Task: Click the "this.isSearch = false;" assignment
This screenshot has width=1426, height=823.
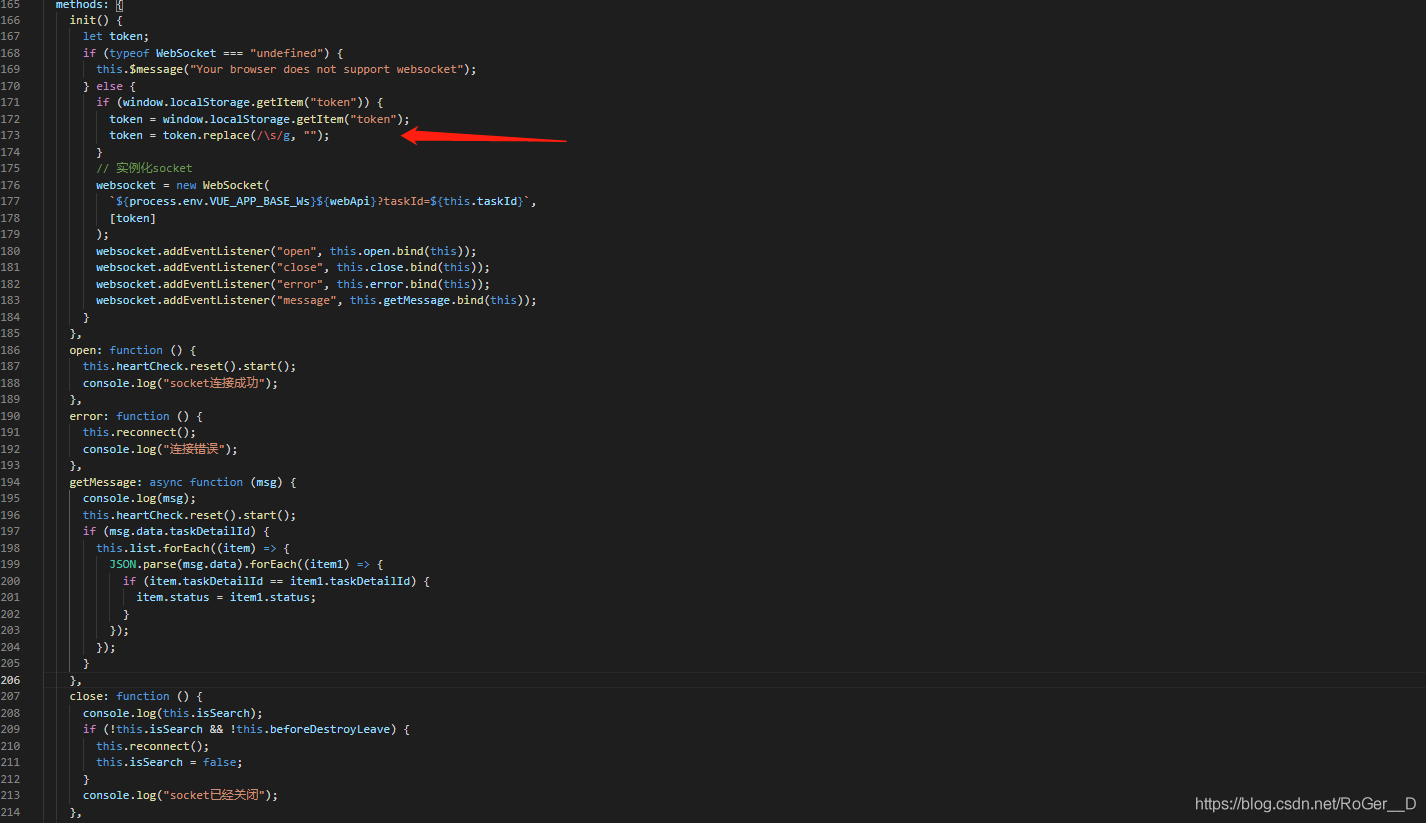Action: click(x=170, y=762)
